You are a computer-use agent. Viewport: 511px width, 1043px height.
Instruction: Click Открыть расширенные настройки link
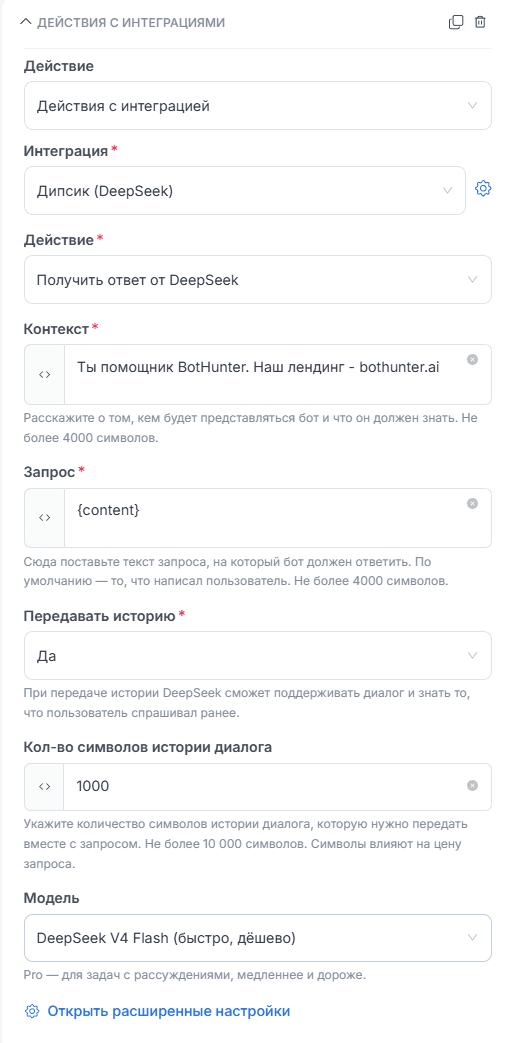pyautogui.click(x=168, y=1011)
